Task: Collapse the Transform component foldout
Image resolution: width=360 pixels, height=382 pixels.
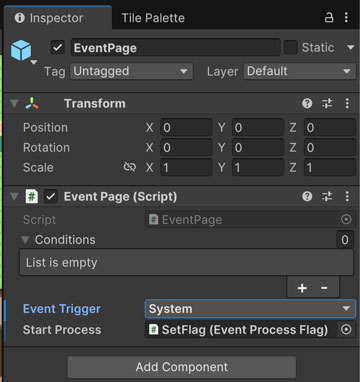Action: 14,104
